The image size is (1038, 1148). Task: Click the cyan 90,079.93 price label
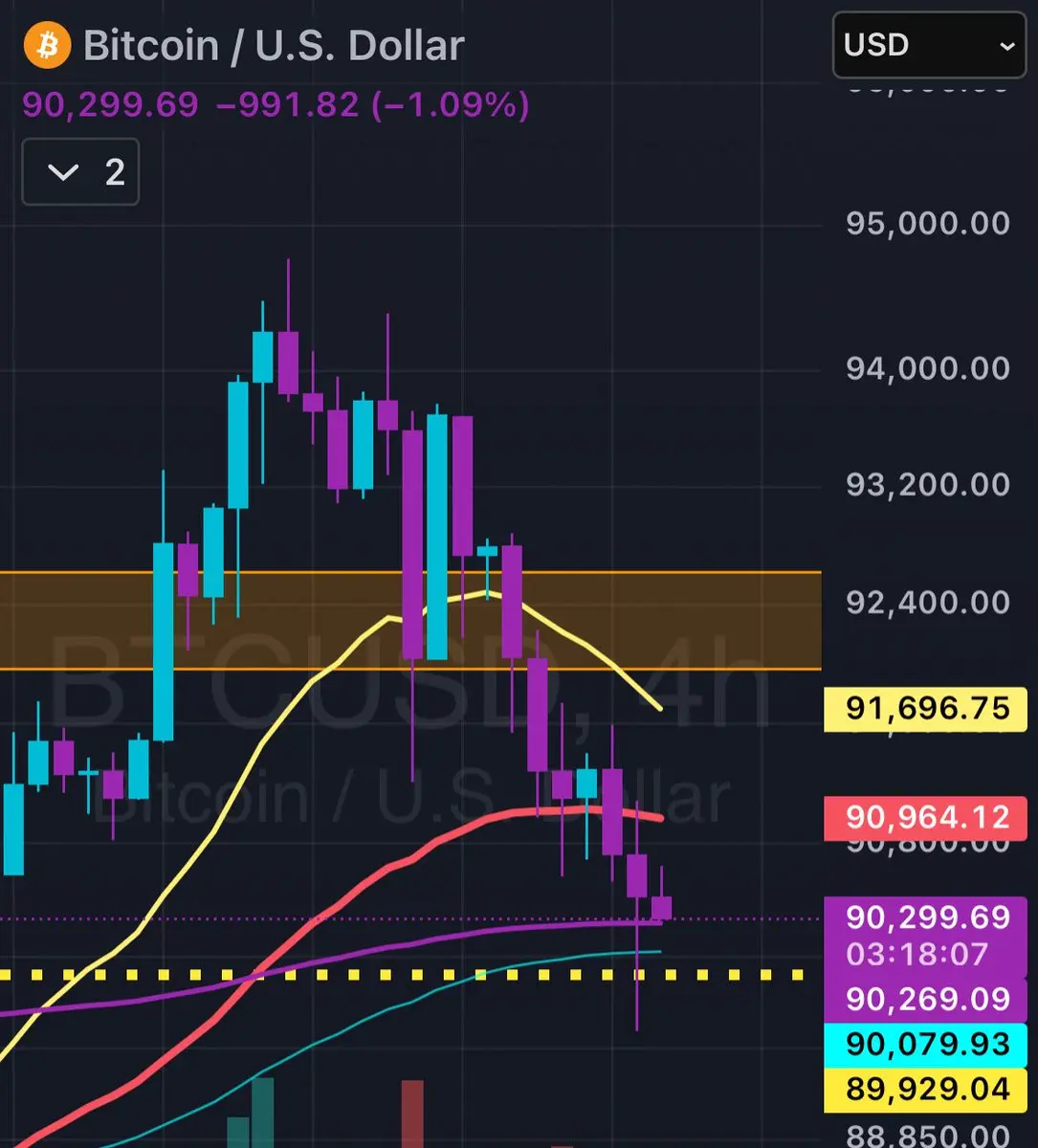pyautogui.click(x=926, y=1044)
